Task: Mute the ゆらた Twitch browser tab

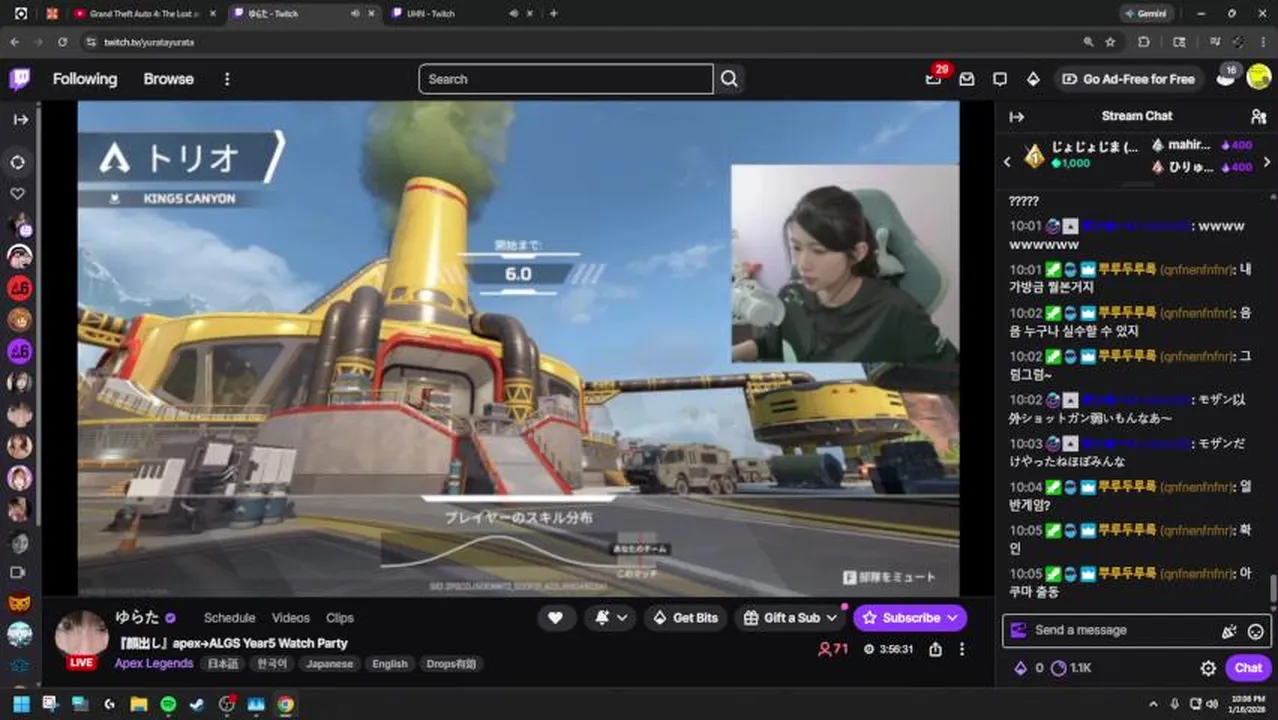Action: click(355, 13)
